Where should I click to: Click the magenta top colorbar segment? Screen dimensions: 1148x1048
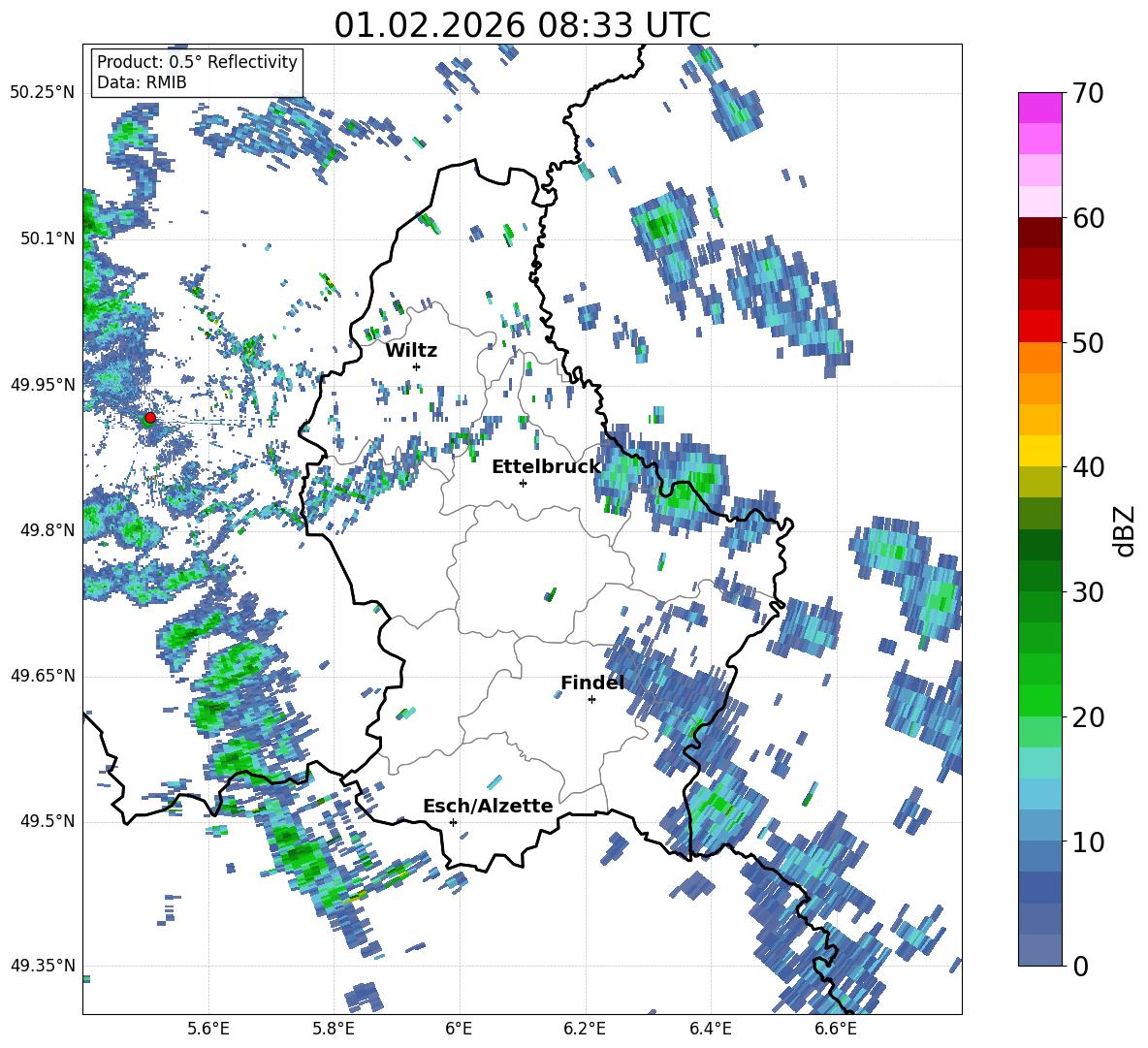click(x=1039, y=108)
